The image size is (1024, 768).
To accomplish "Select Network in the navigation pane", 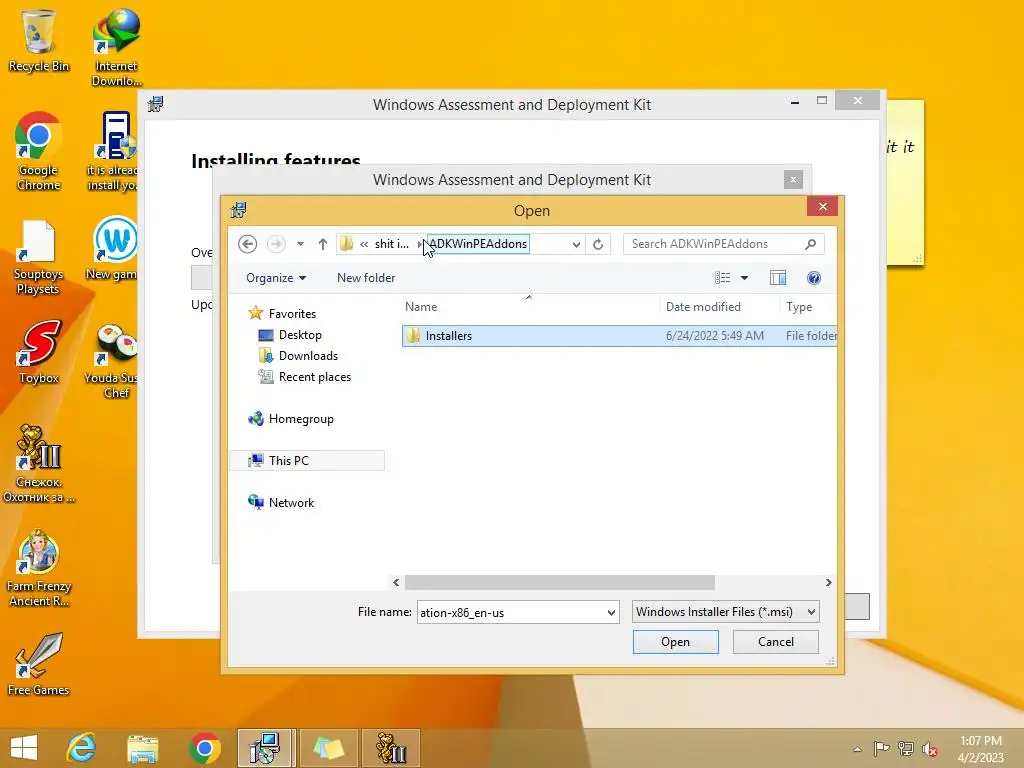I will (x=291, y=502).
